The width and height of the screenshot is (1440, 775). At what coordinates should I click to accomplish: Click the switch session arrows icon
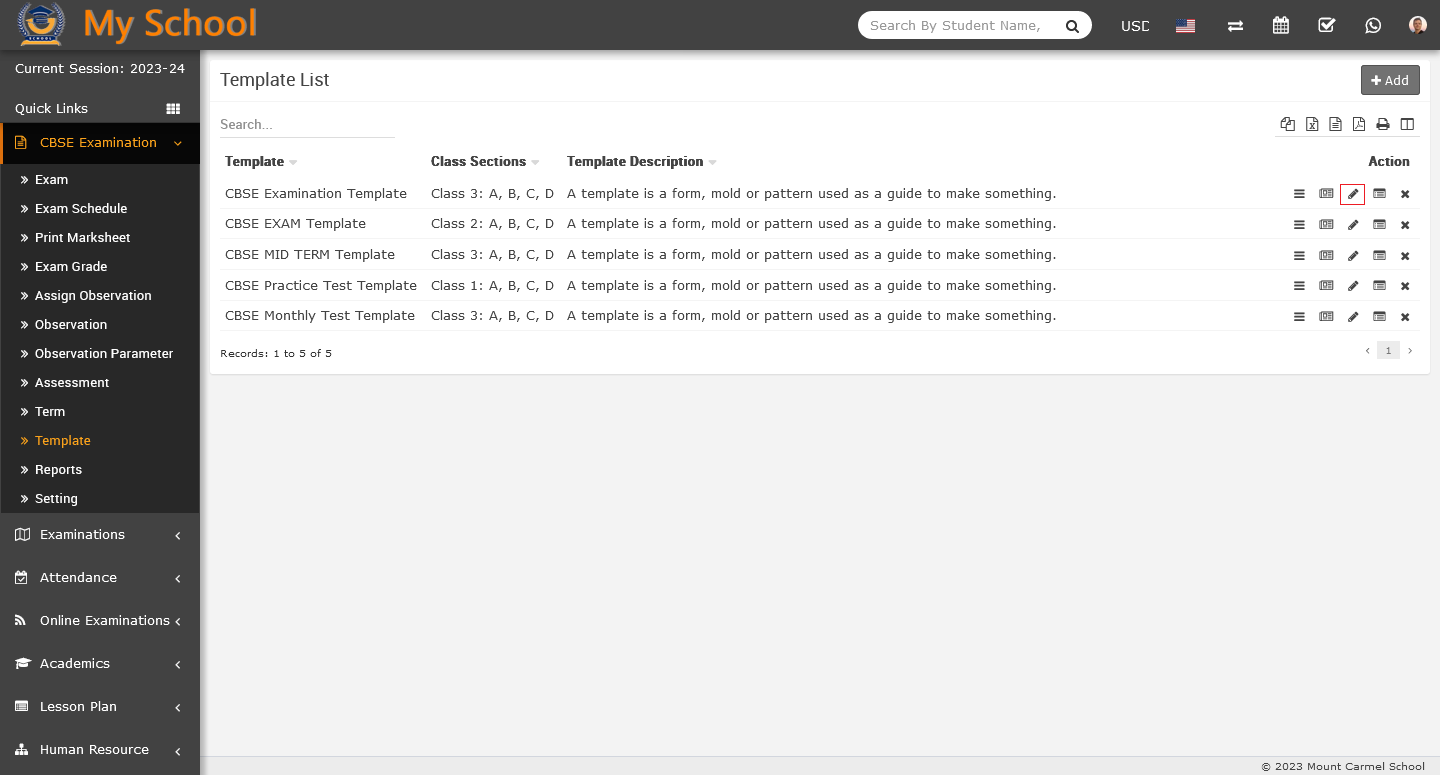pyautogui.click(x=1235, y=25)
